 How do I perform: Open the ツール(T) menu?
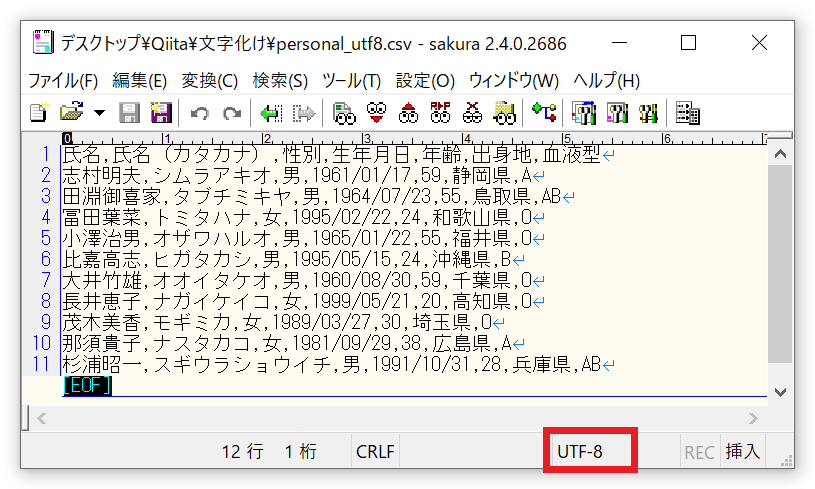click(351, 81)
